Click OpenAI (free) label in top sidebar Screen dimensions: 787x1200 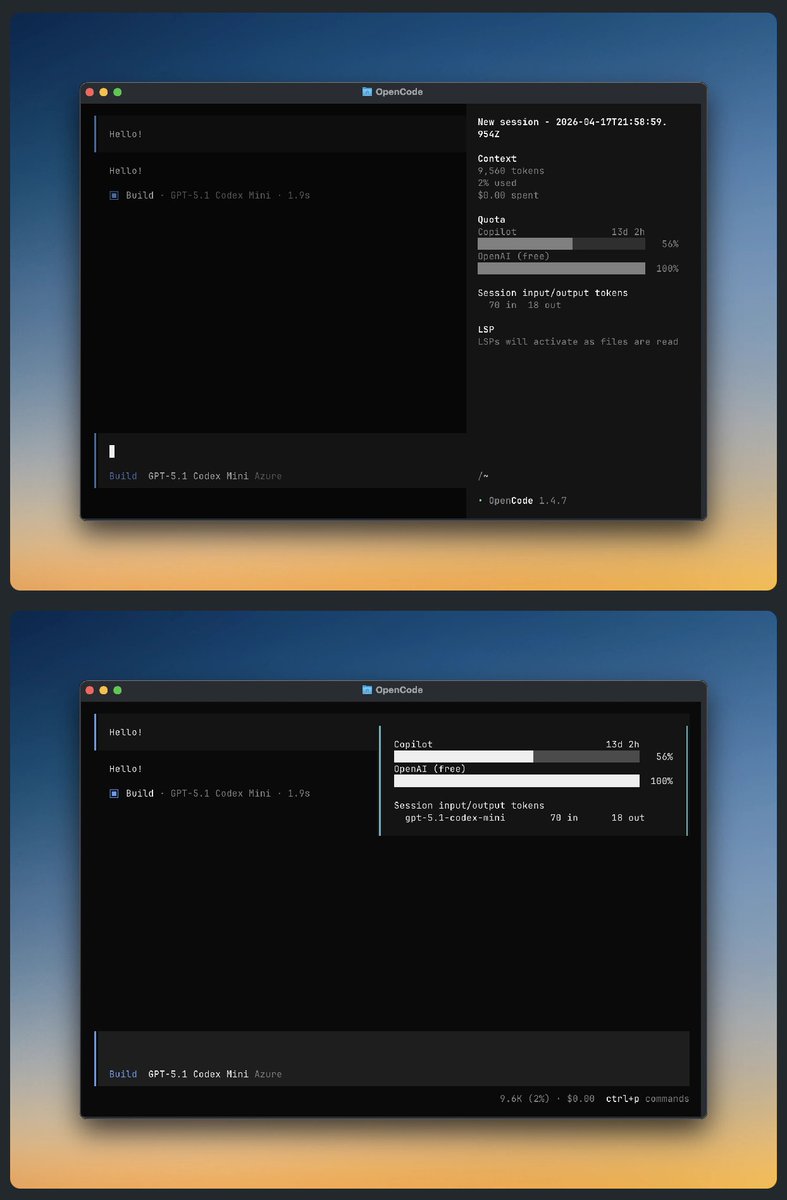514,256
